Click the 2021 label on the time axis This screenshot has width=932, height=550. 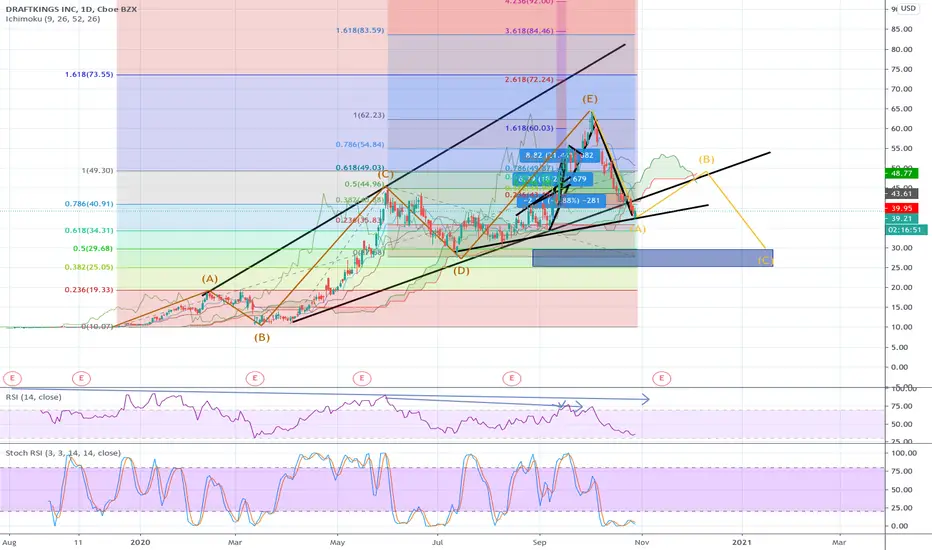click(x=741, y=542)
